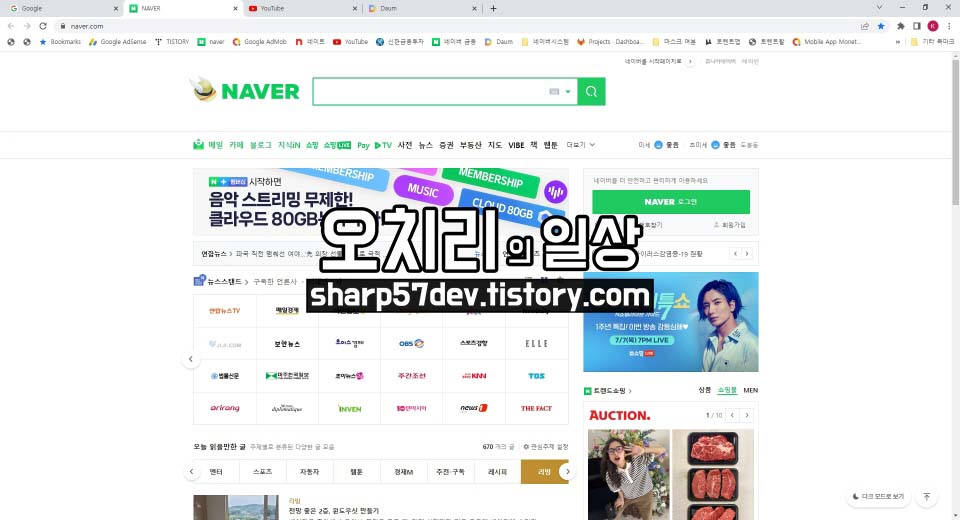The width and height of the screenshot is (960, 520).
Task: Open the ELLE press logo
Action: [x=536, y=344]
